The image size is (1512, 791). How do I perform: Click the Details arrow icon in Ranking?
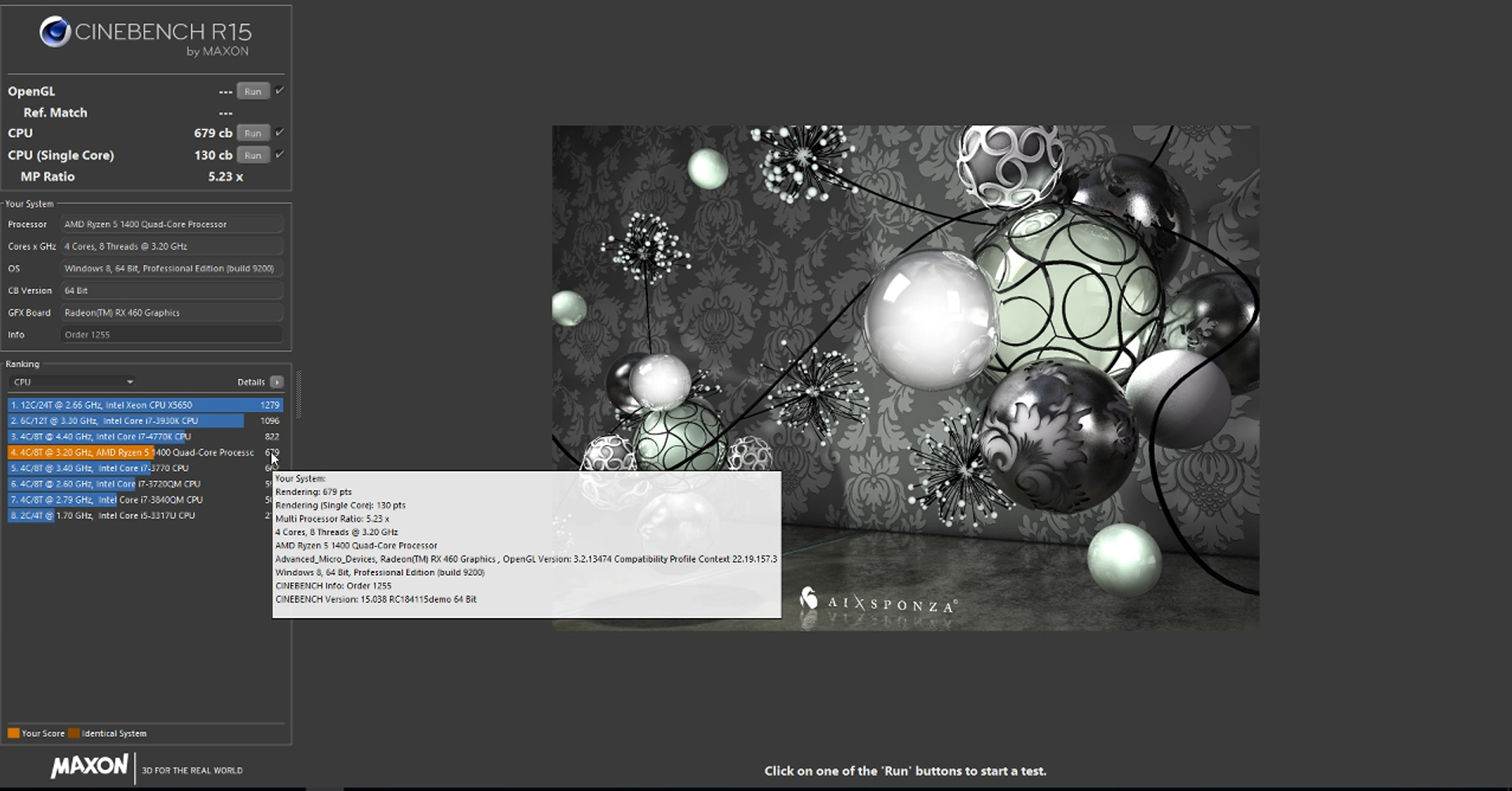coord(276,382)
